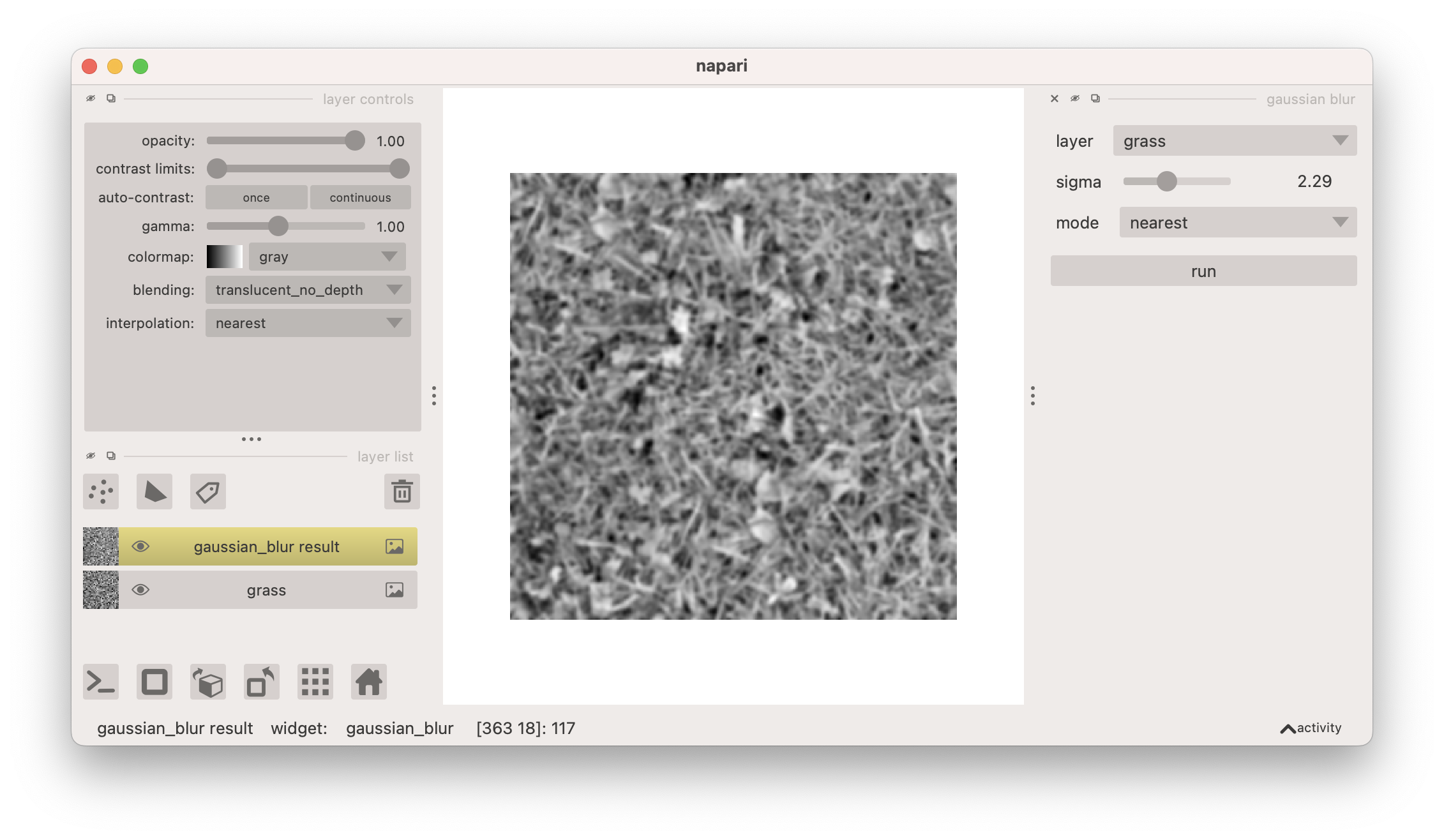
Task: Reset view with the home button
Action: (368, 681)
